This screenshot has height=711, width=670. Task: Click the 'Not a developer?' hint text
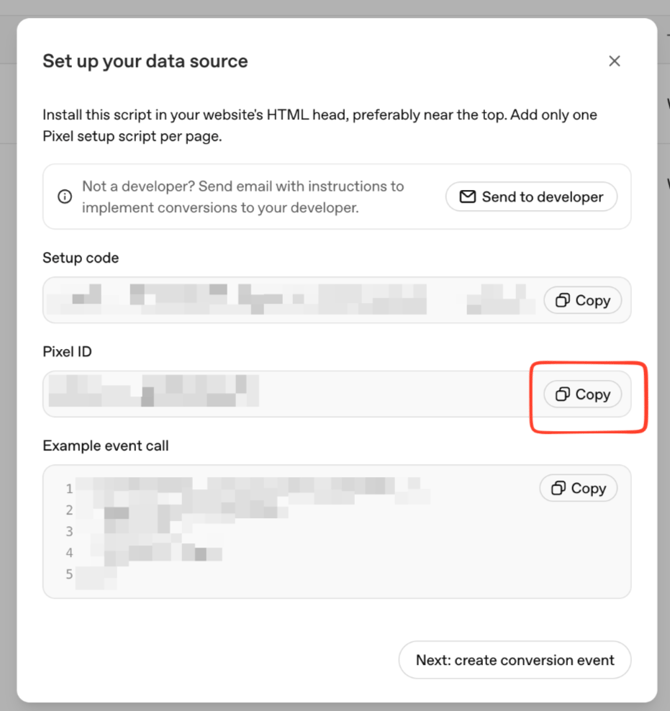point(243,196)
